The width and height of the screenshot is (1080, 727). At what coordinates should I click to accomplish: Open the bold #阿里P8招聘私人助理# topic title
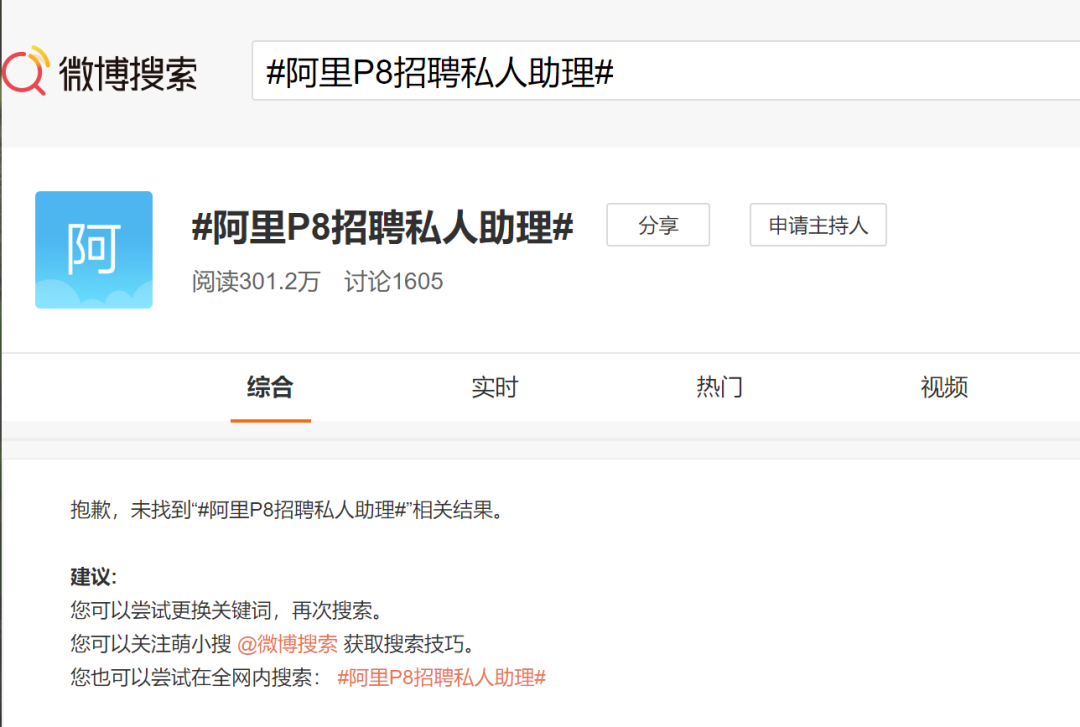pyautogui.click(x=382, y=228)
